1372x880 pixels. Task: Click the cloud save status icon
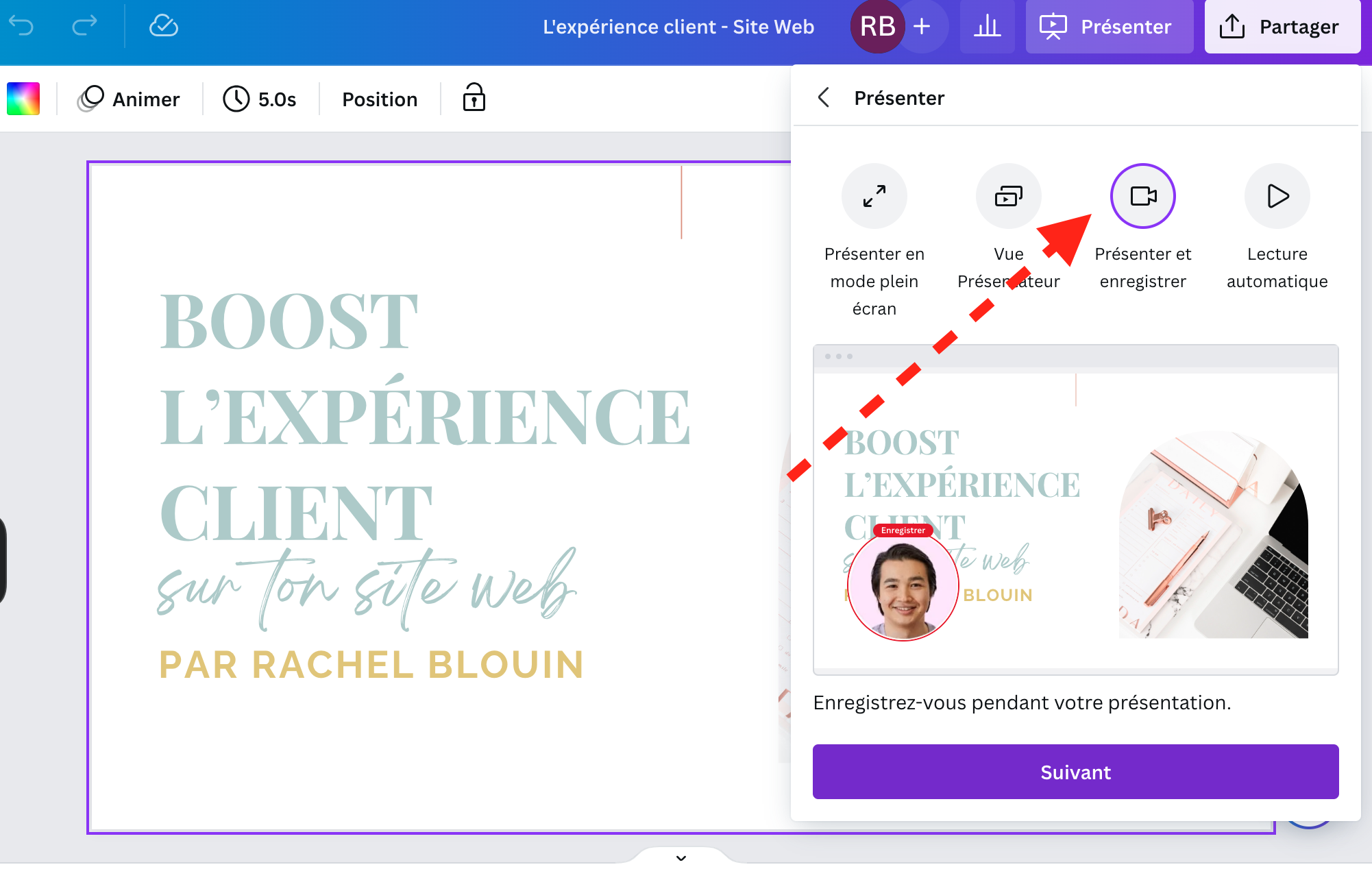pyautogui.click(x=164, y=26)
